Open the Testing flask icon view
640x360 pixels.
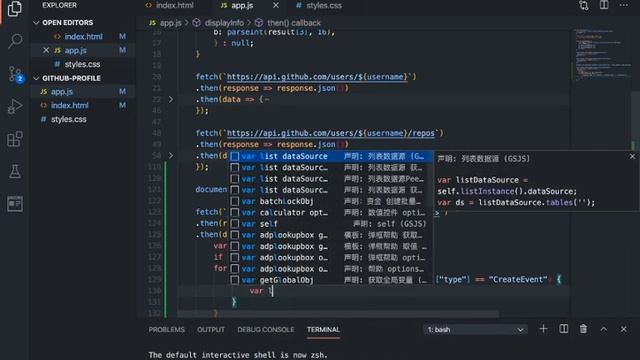click(15, 171)
